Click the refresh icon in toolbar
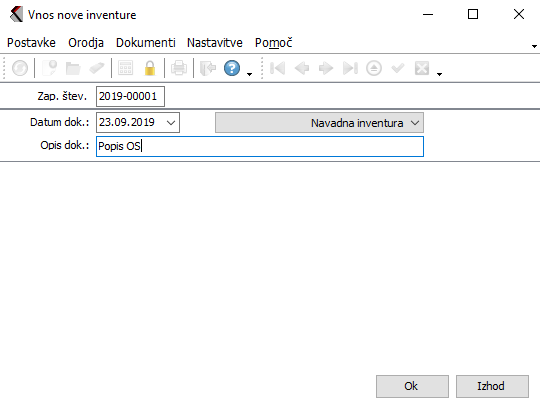The height and width of the screenshot is (400, 540). 20,68
